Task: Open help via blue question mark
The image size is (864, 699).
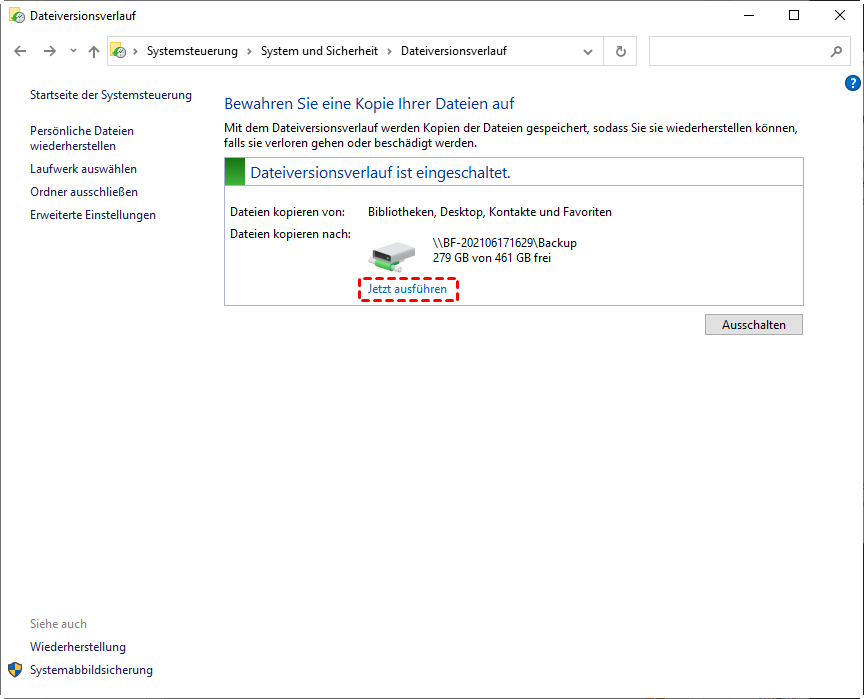Action: tap(852, 83)
